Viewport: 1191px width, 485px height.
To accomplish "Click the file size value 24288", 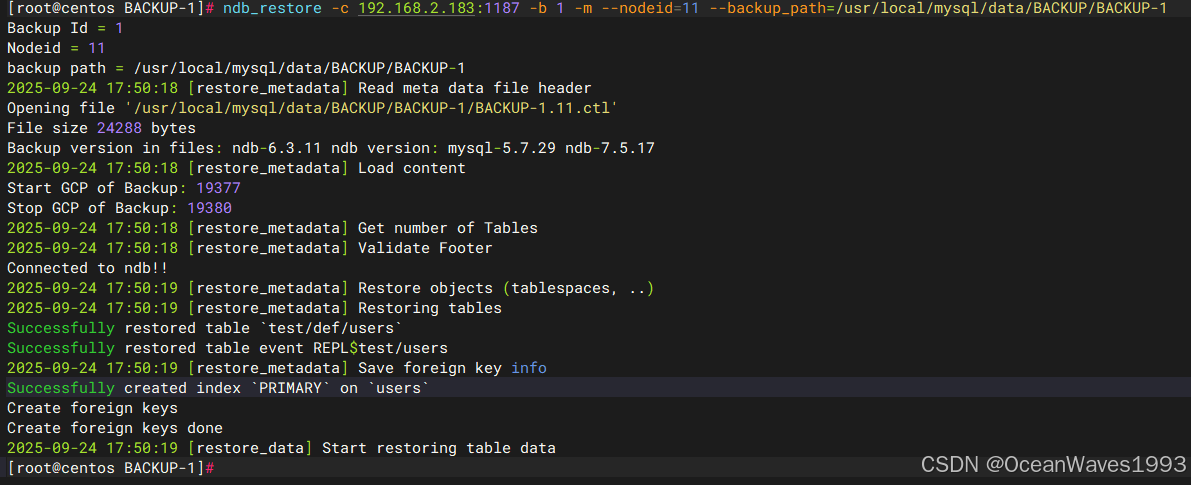I will [x=119, y=128].
